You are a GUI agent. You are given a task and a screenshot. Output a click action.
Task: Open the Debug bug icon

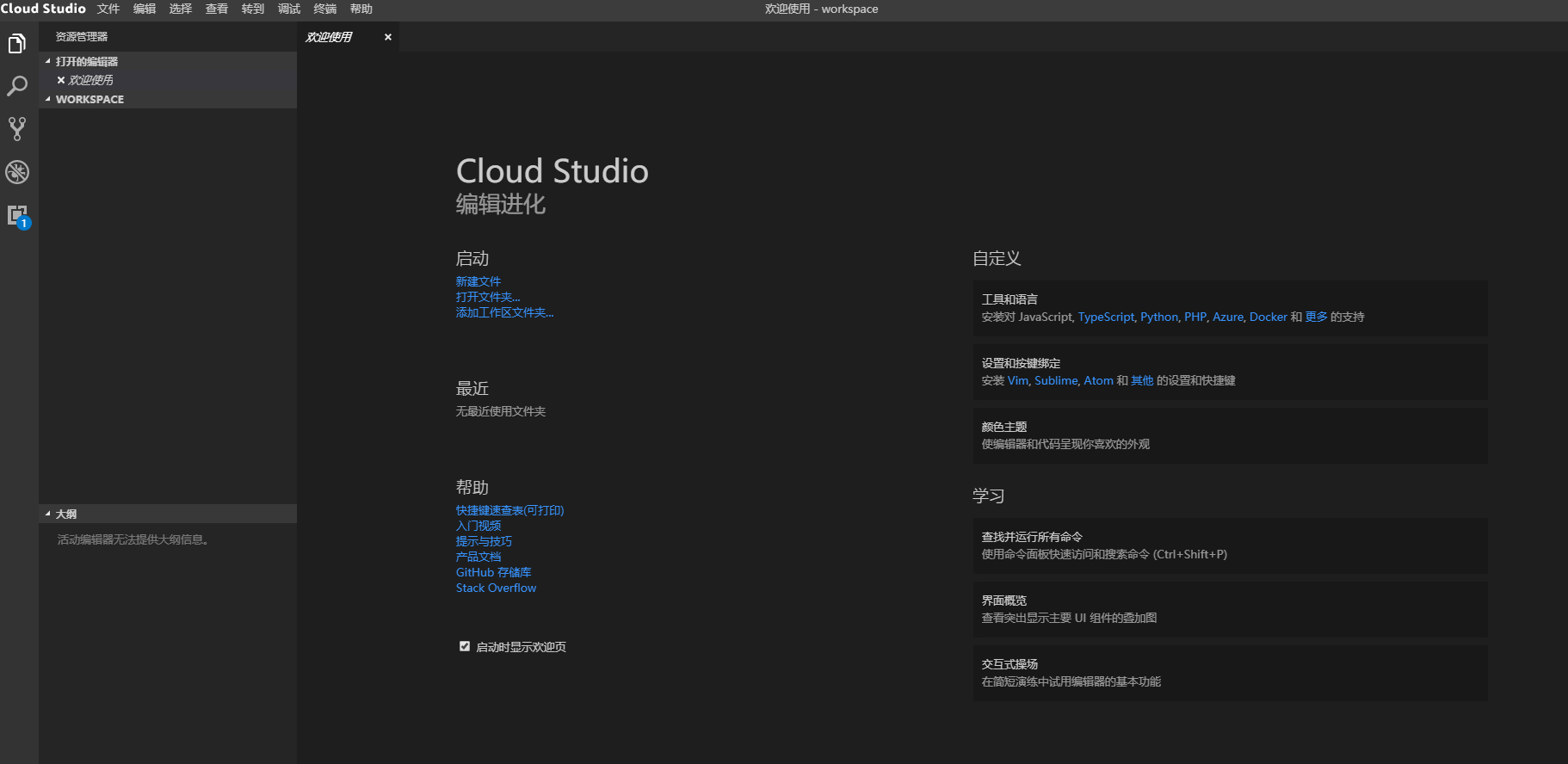[17, 172]
